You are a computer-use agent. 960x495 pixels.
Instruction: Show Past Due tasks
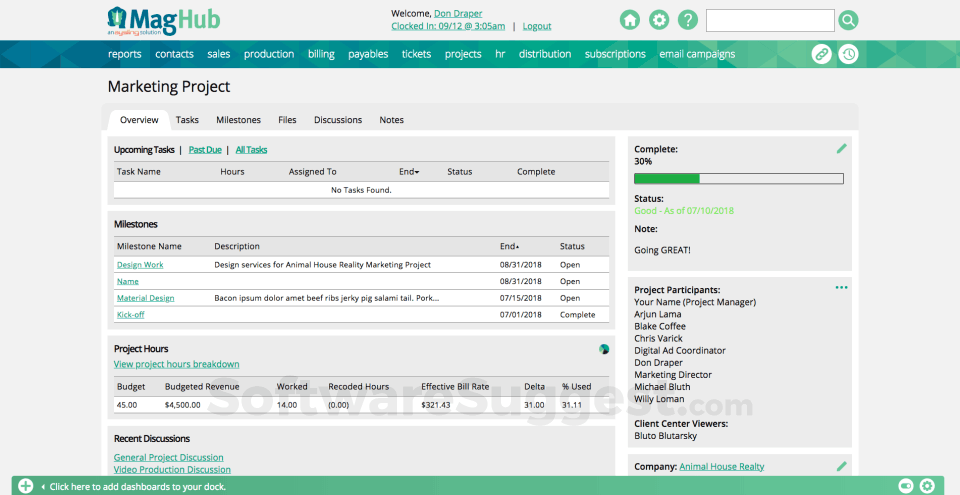(205, 150)
